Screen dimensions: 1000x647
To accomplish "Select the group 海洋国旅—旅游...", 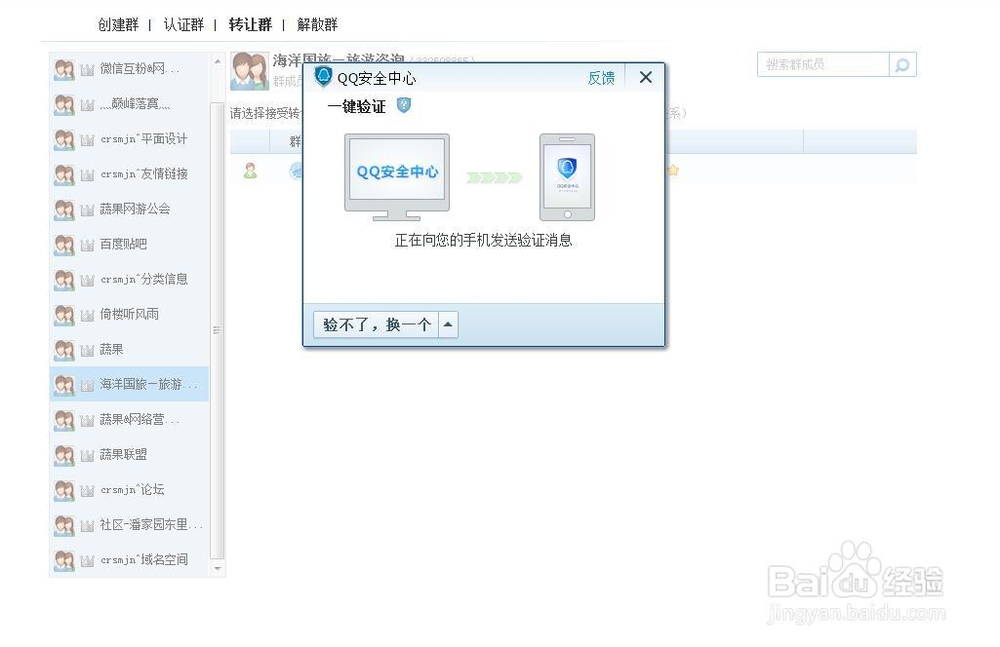I will click(129, 384).
